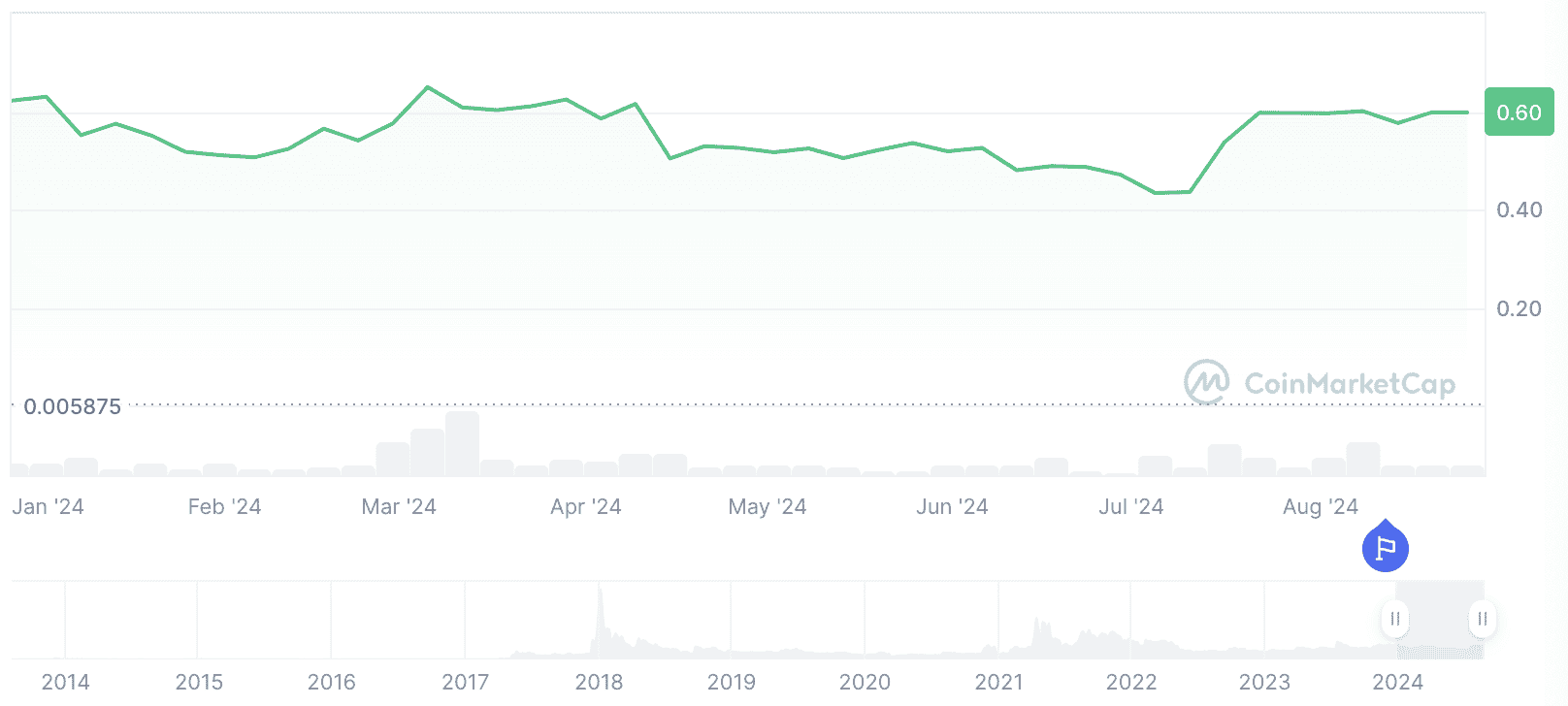The image size is (1568, 706).
Task: Click the 2017 year in overview timeline
Action: click(x=465, y=682)
